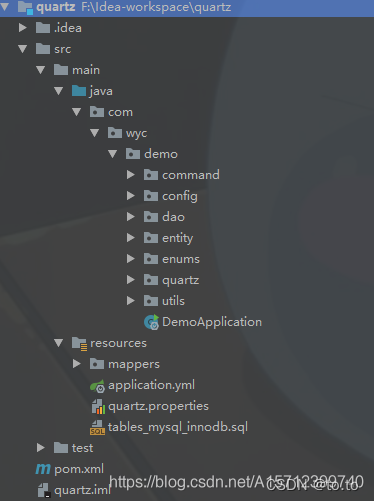The width and height of the screenshot is (374, 501).
Task: Click the utils package icon
Action: 151,301
